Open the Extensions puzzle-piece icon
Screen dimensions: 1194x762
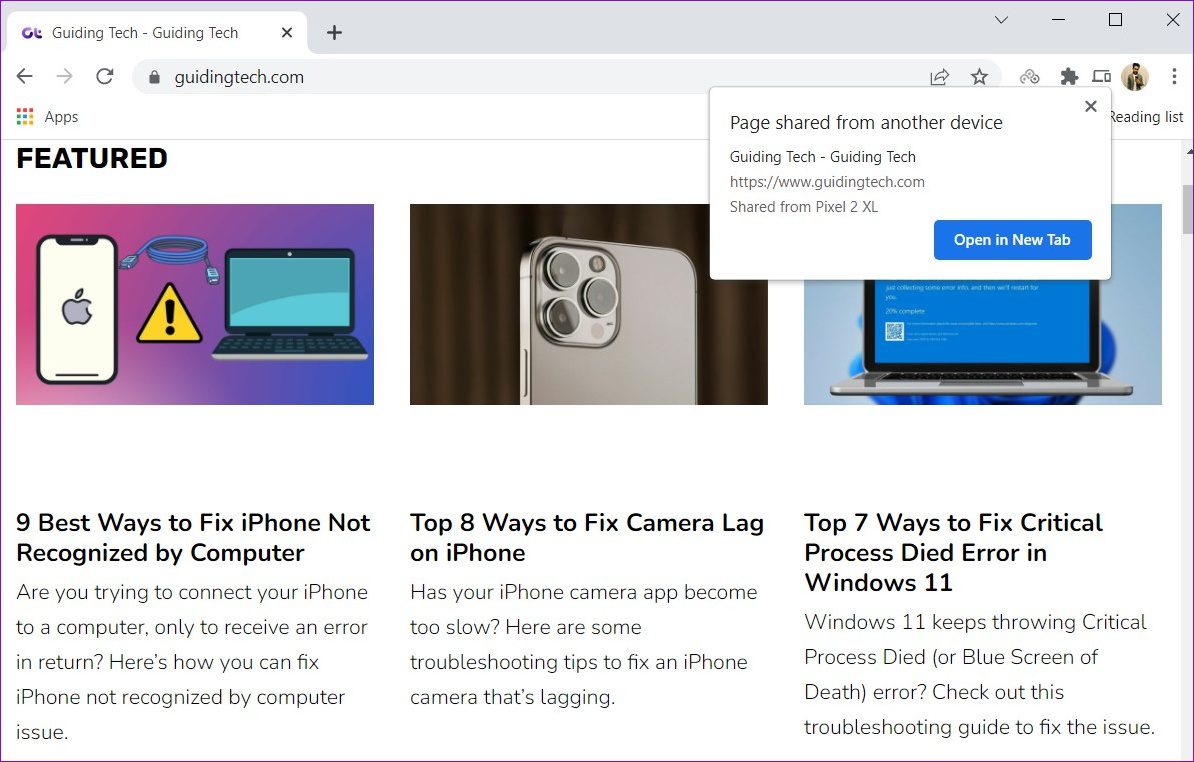pos(1069,76)
